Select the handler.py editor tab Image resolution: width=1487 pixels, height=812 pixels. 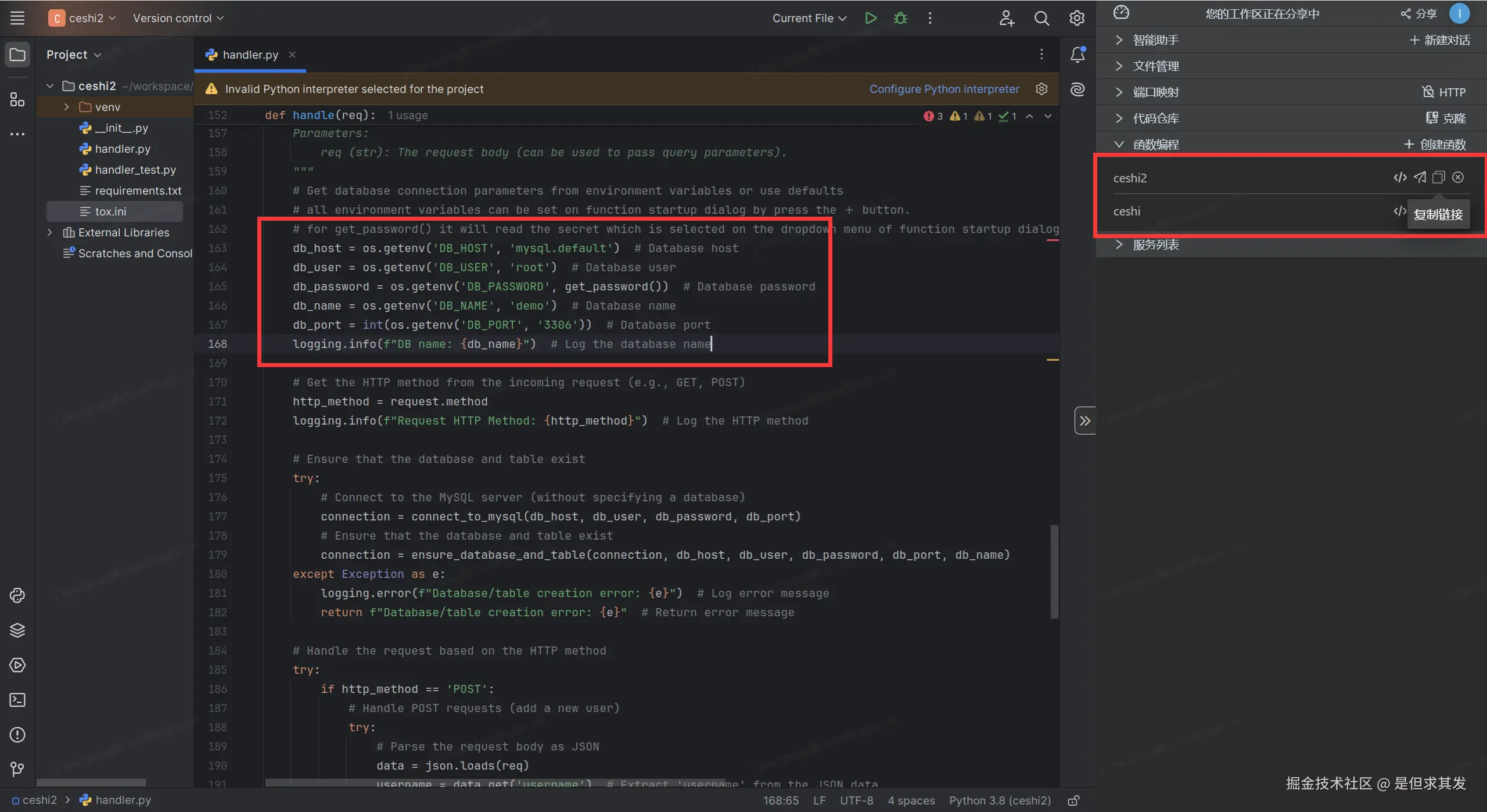(250, 55)
